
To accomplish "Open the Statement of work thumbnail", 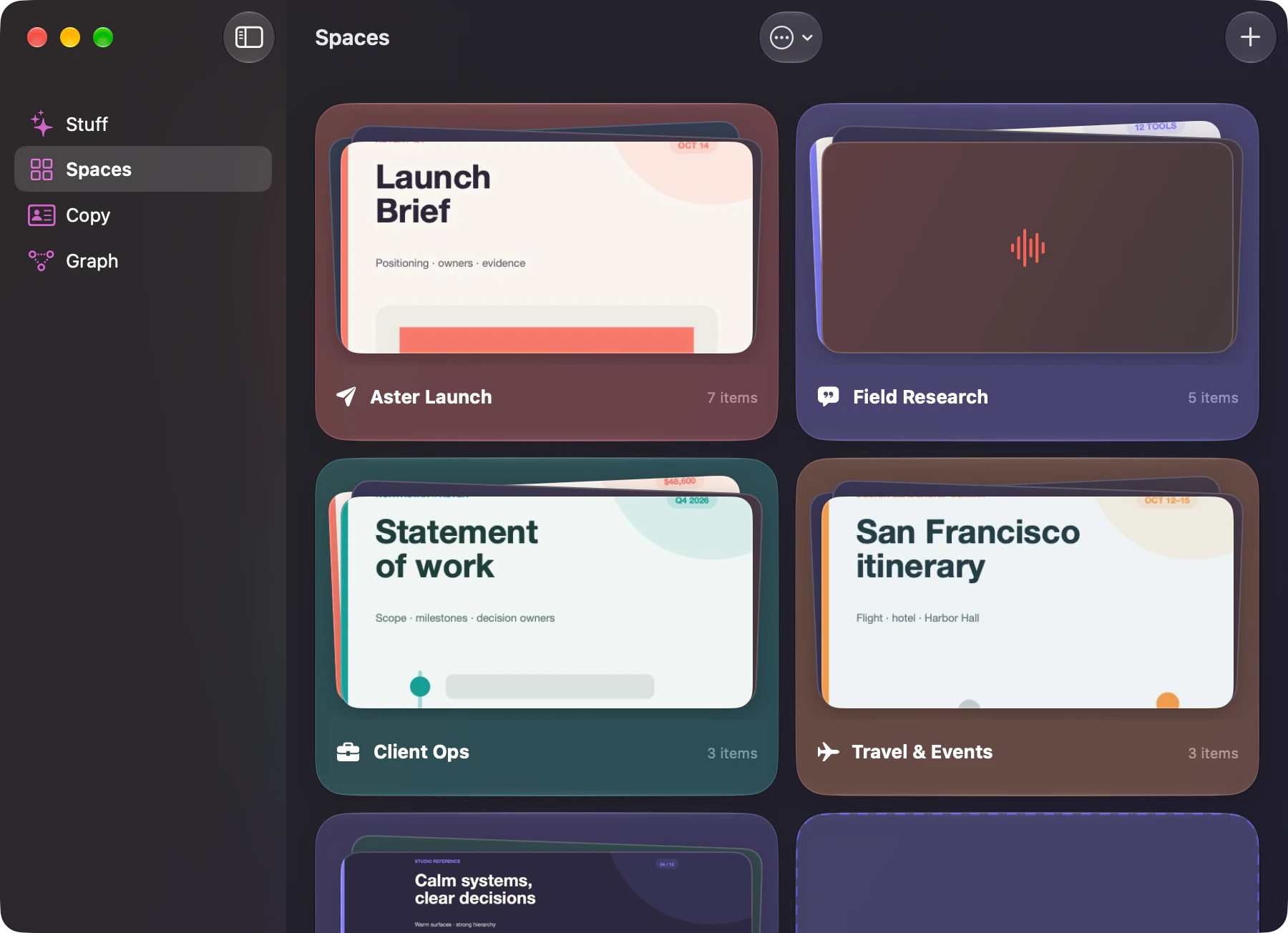I will 547,602.
